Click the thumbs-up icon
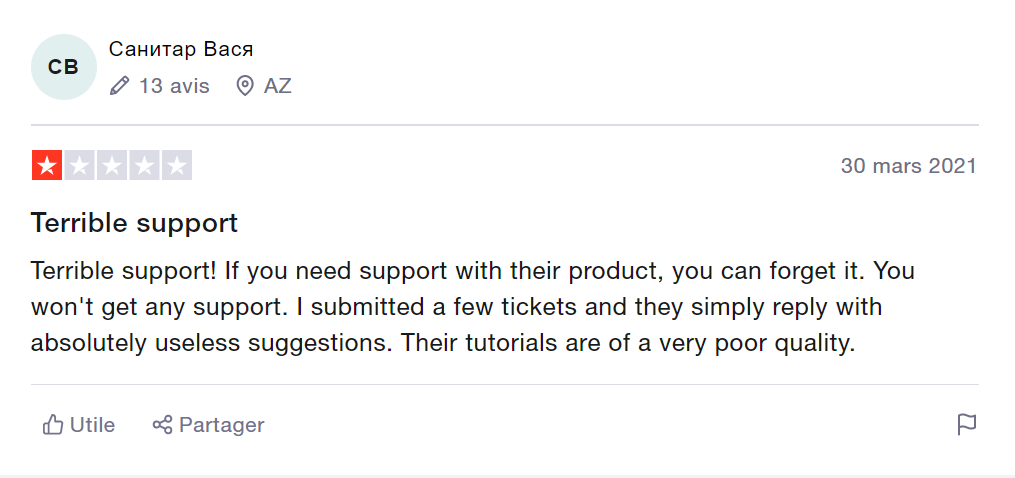Screen dimensions: 1015x478 pos(53,425)
